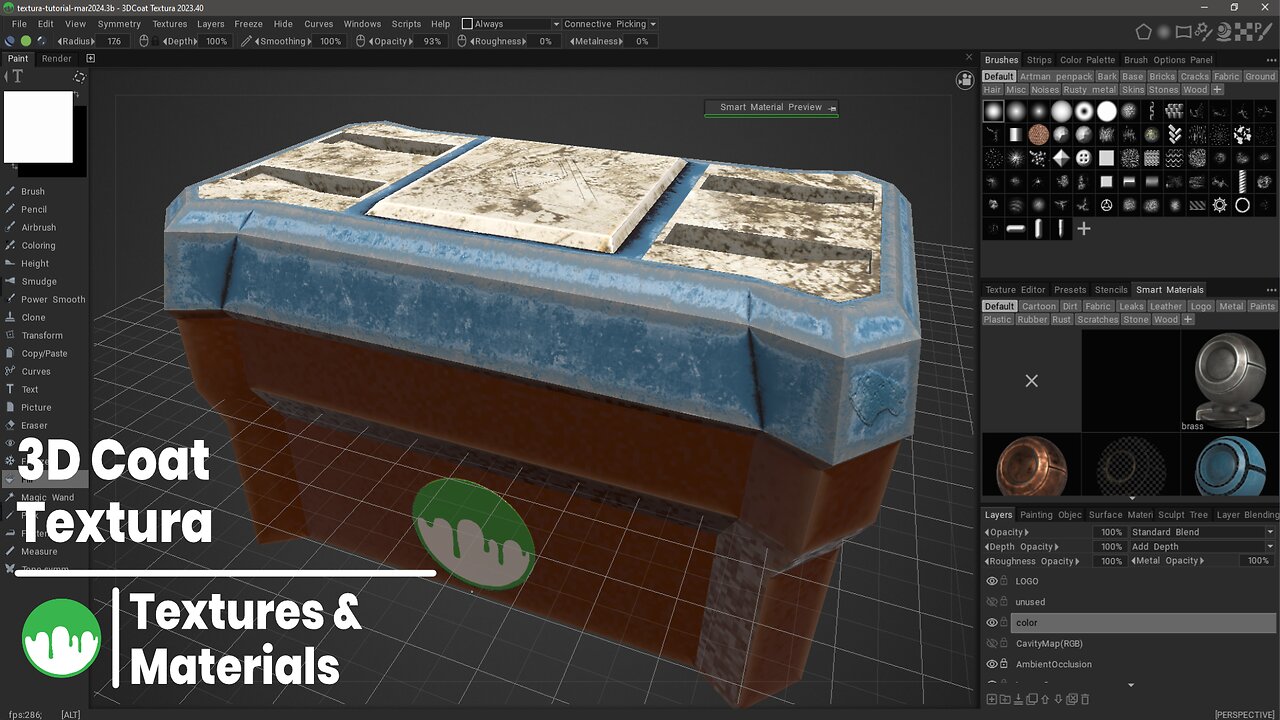Show the CavityMap(RGB) layer via eye icon
1280x720 pixels.
click(x=992, y=643)
